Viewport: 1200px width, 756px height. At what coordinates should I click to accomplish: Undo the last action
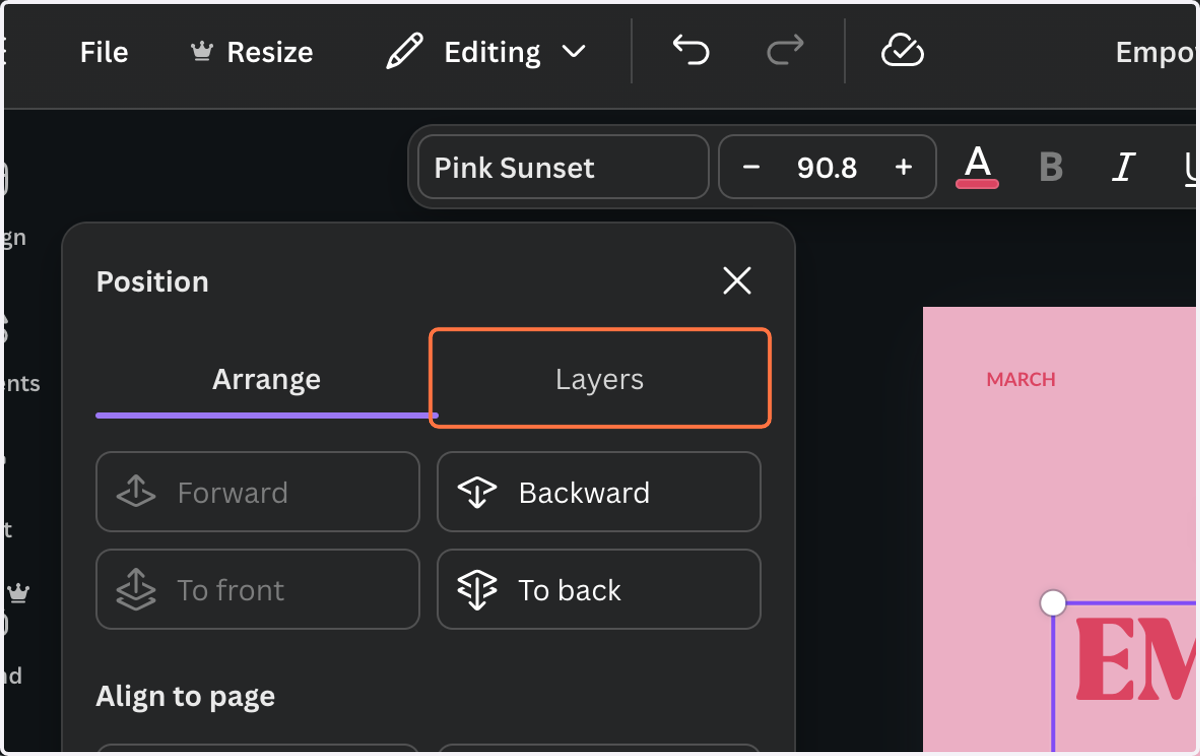pyautogui.click(x=691, y=50)
